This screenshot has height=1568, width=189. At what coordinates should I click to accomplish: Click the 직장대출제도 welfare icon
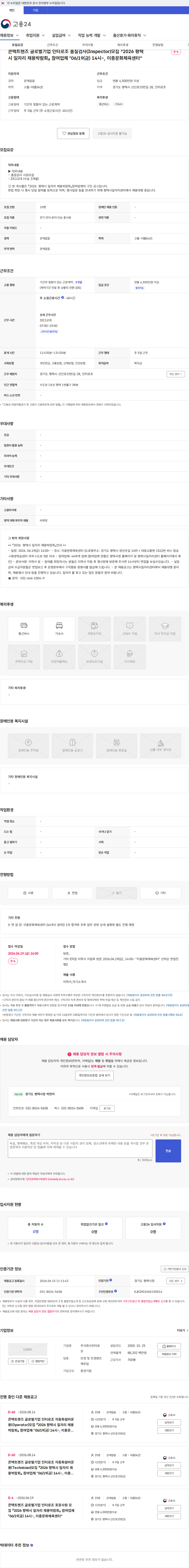(59, 657)
